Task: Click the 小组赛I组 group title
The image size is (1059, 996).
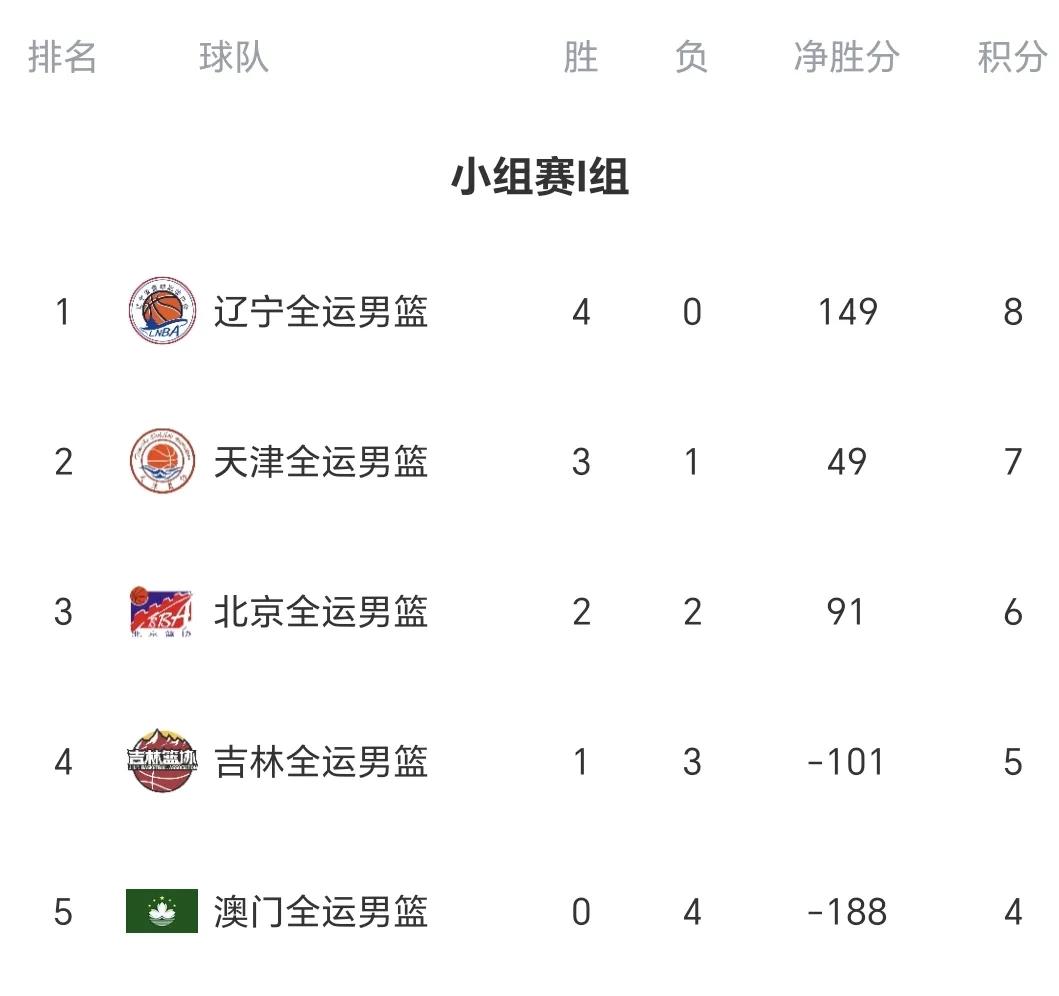Action: [540, 178]
